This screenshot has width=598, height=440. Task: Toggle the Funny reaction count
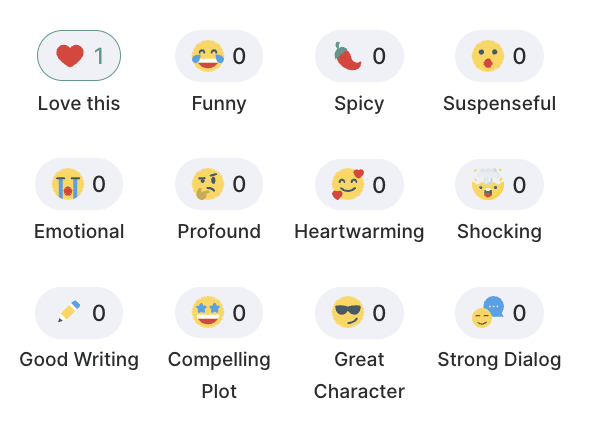239,56
